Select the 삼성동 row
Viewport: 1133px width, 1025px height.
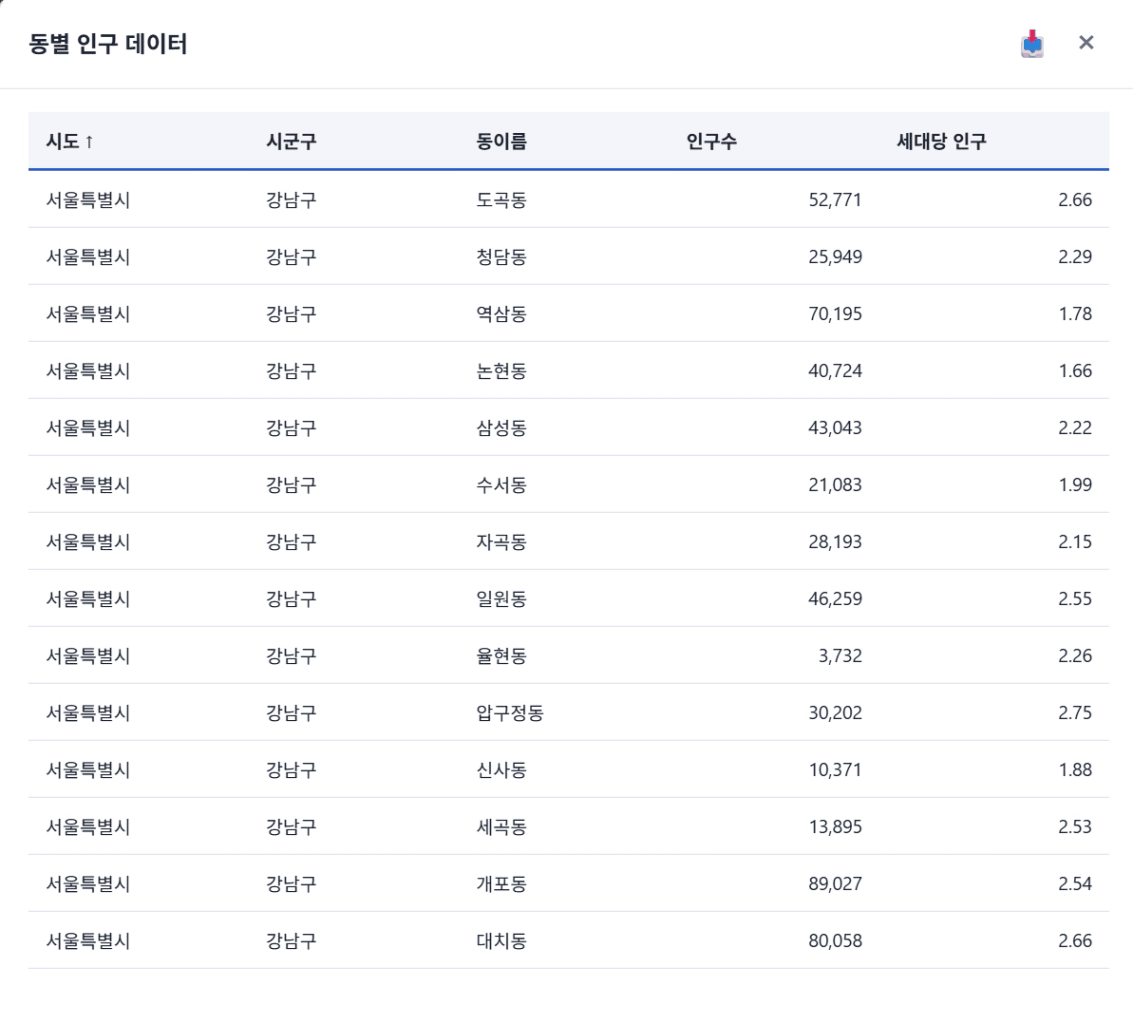(x=502, y=428)
